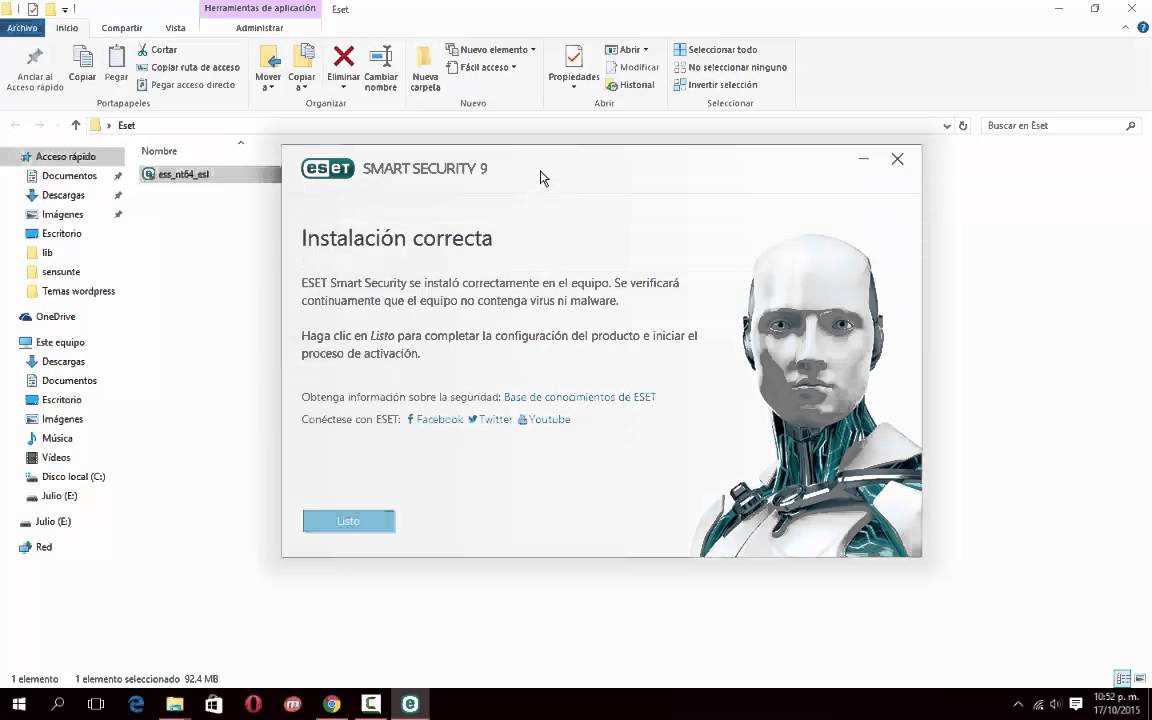Image resolution: width=1152 pixels, height=720 pixels.
Task: Open Música under Este equipo
Action: [x=57, y=438]
